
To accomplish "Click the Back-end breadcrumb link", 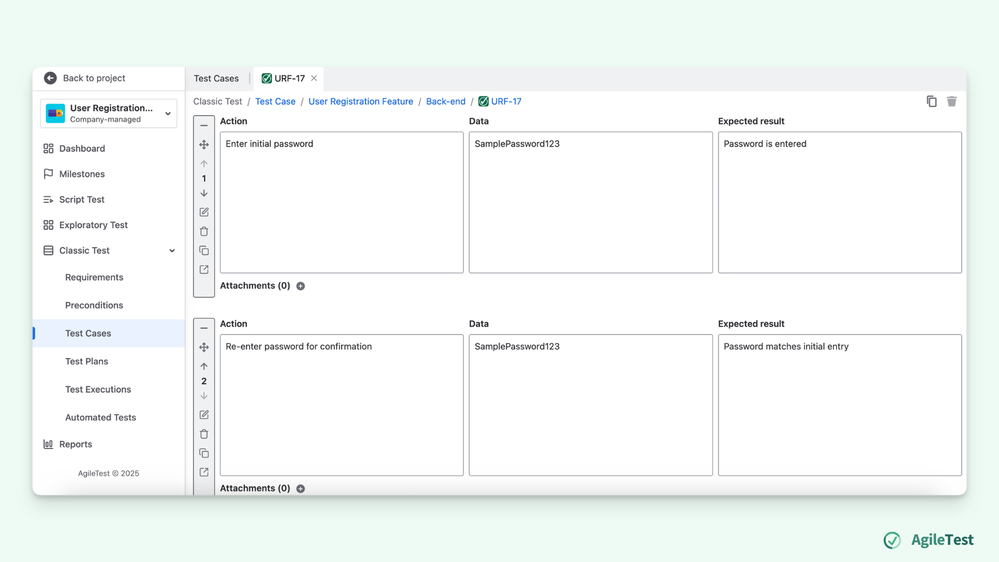I will pyautogui.click(x=446, y=101).
